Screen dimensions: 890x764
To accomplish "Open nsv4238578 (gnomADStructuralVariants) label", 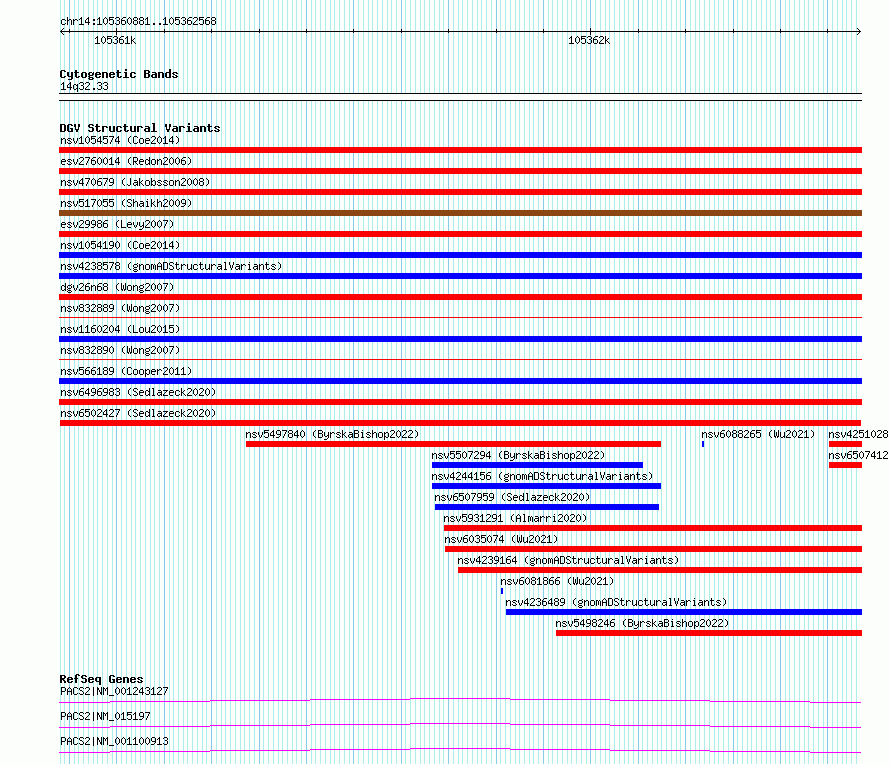I will (171, 266).
